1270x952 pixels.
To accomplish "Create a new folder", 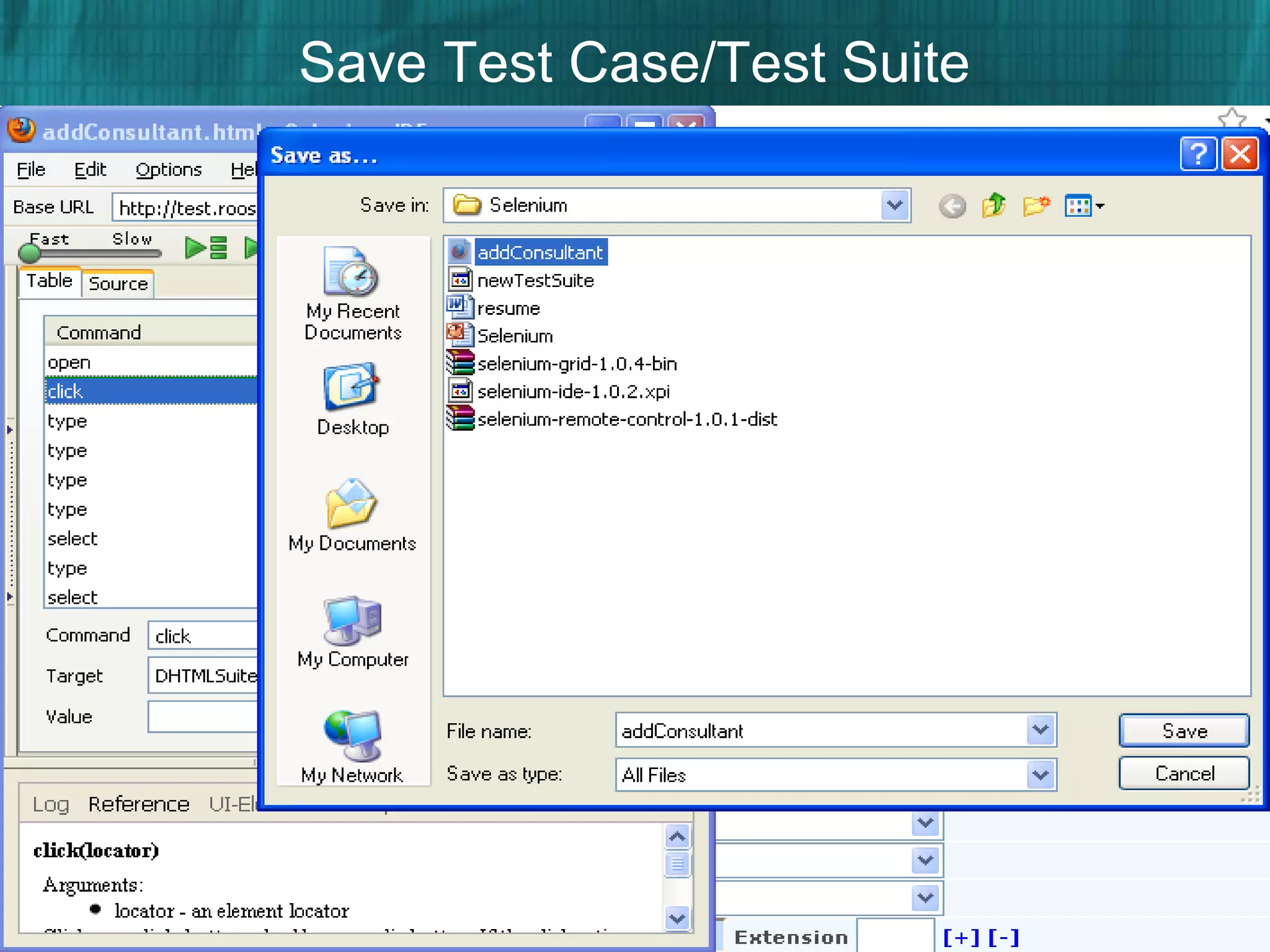I will tap(1036, 205).
